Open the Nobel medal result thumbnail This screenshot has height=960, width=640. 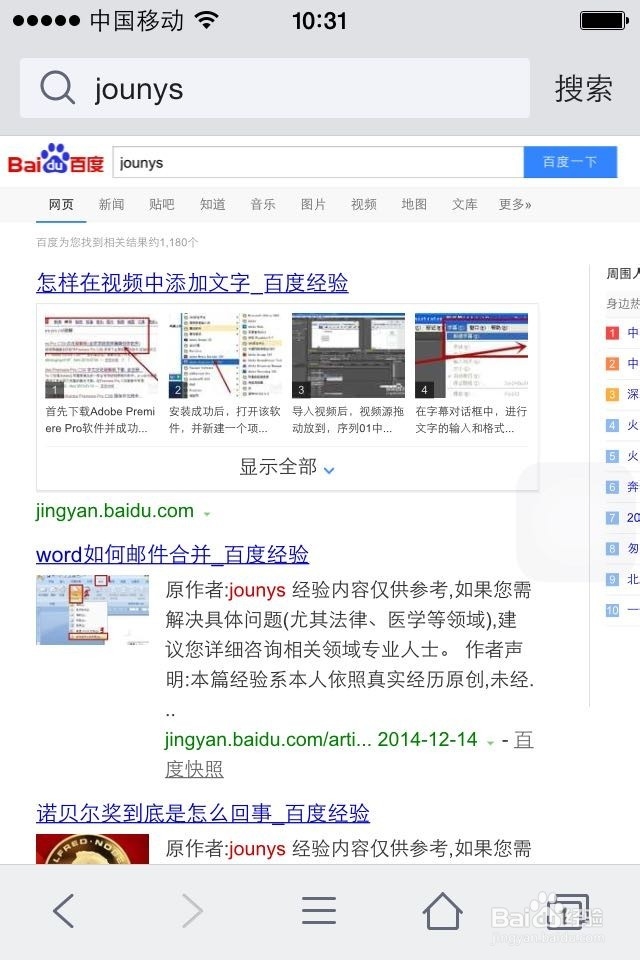(92, 849)
